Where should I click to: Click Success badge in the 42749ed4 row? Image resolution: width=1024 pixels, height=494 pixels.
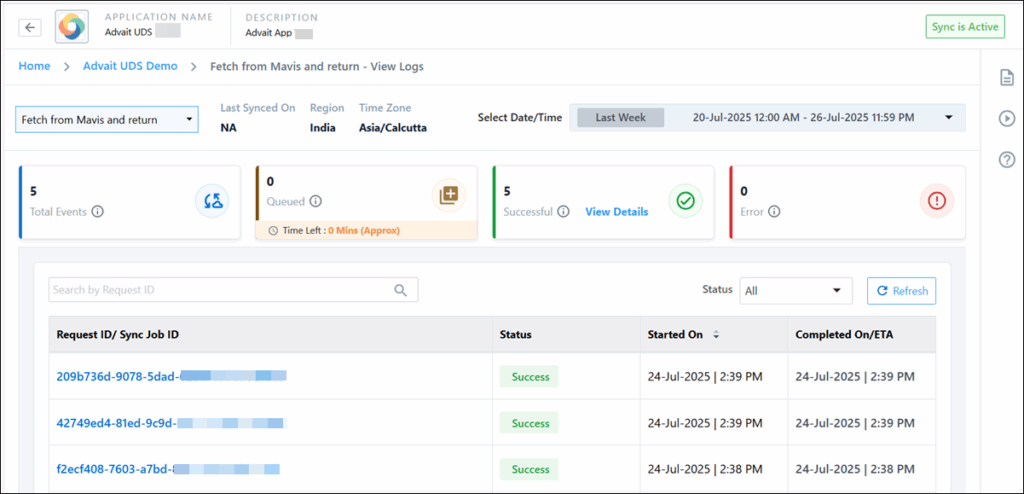pyautogui.click(x=530, y=423)
